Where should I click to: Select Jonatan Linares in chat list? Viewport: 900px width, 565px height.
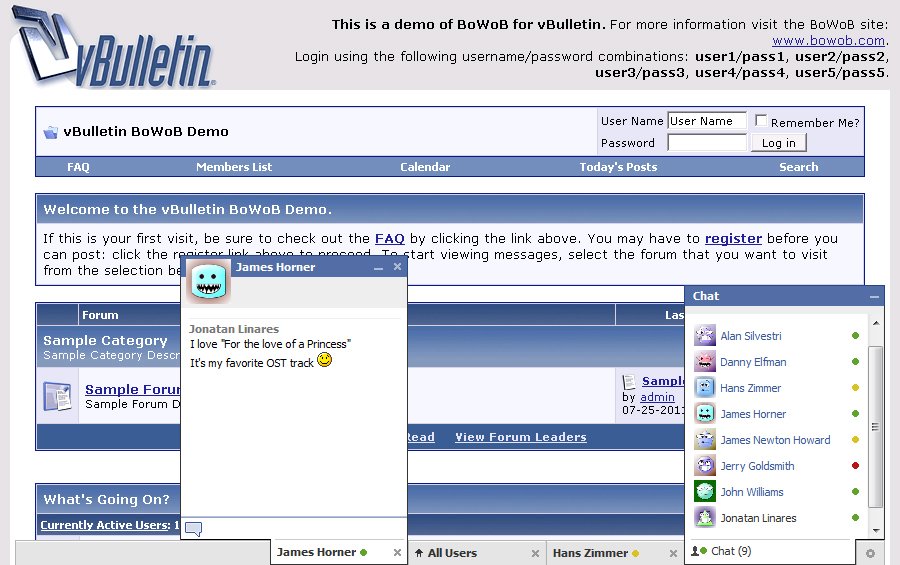coord(758,518)
